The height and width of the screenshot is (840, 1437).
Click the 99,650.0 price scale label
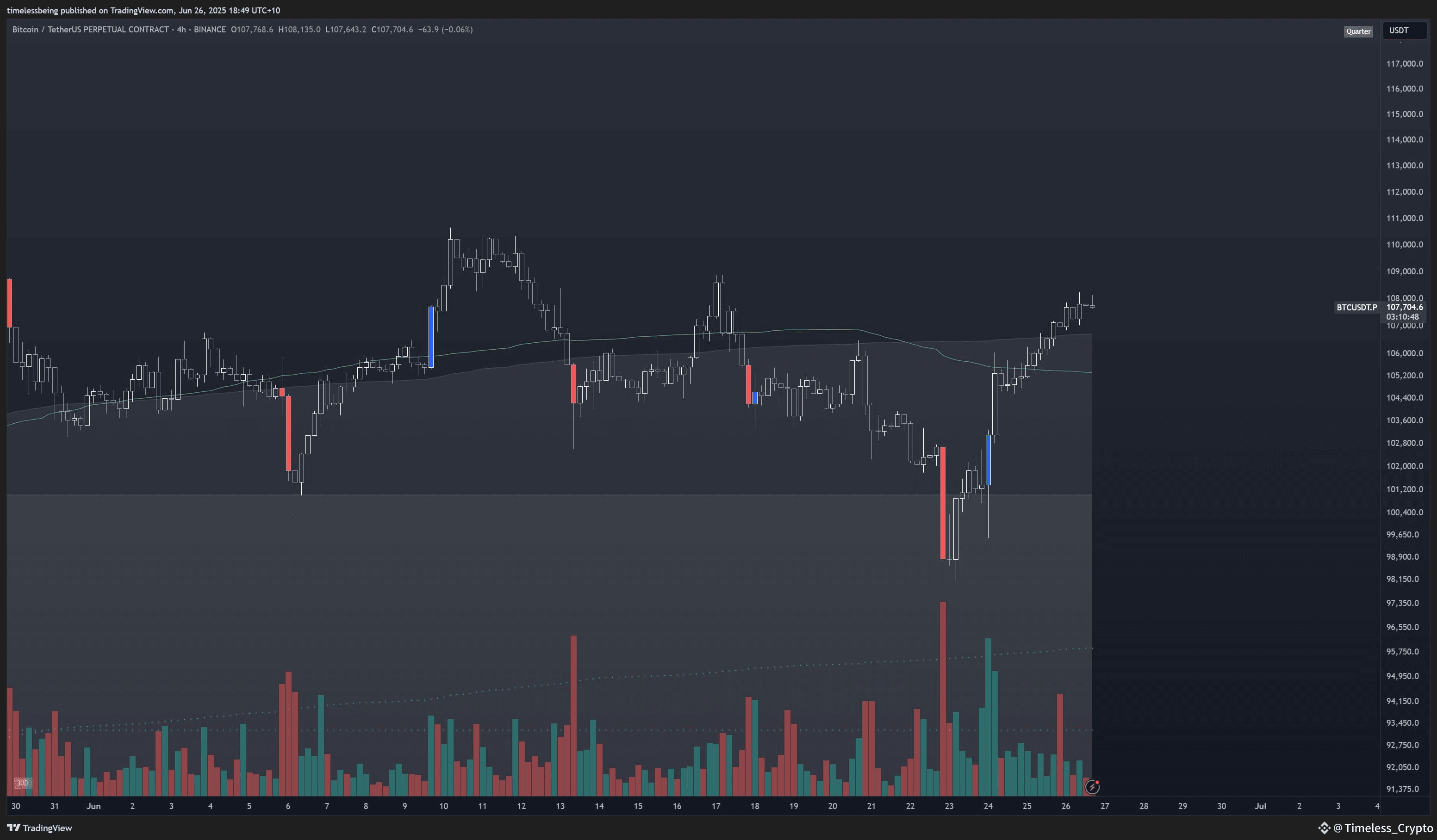coord(1403,535)
